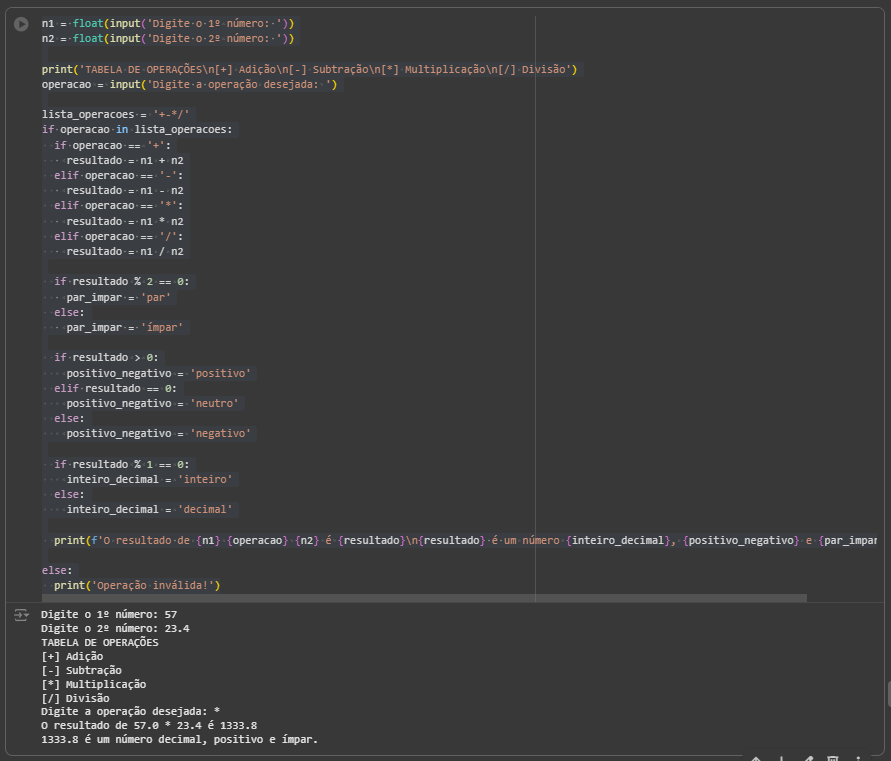Open the cell output actions icon
This screenshot has height=761, width=891.
click(x=21, y=615)
